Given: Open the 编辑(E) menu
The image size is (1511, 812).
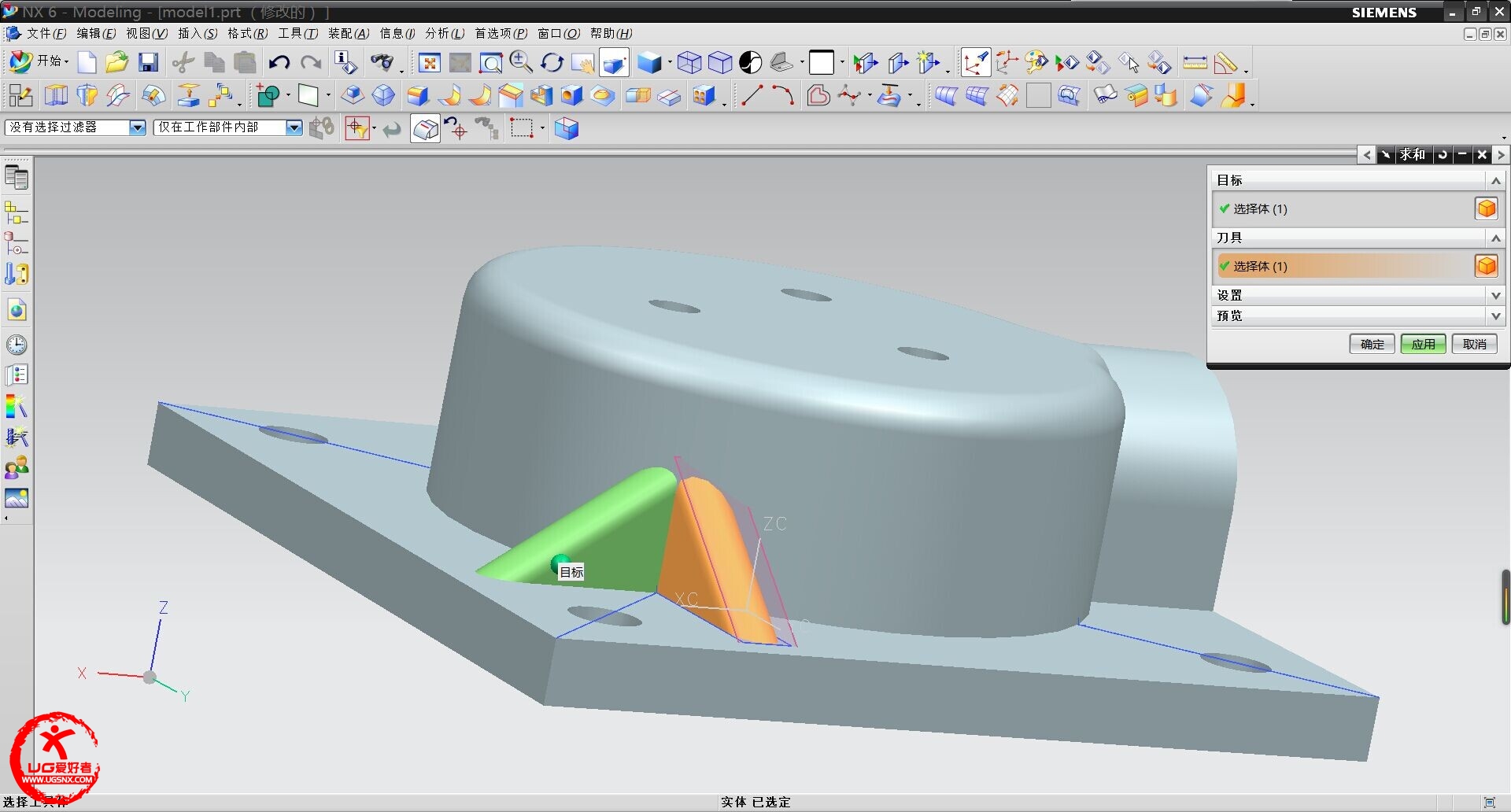Looking at the screenshot, I should click(x=96, y=33).
